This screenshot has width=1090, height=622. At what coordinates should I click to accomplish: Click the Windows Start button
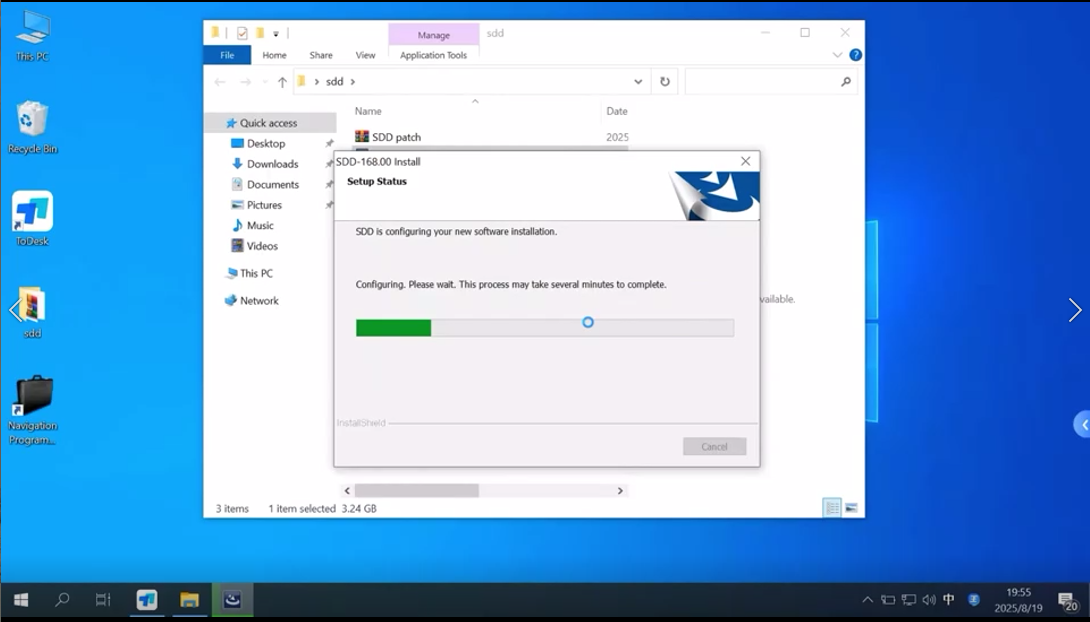tap(21, 599)
